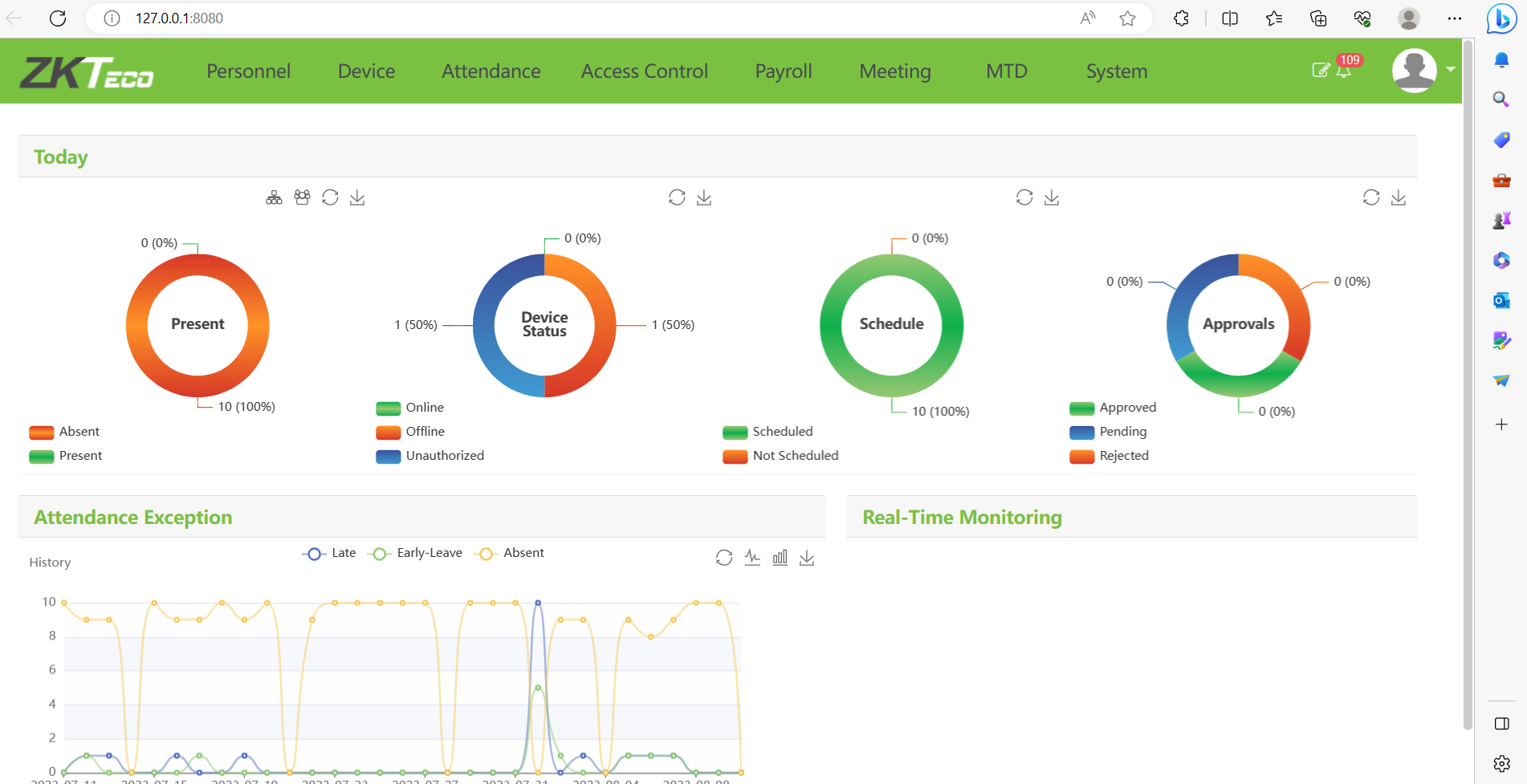
Task: Click the employee group icon above Present chart
Action: point(302,197)
